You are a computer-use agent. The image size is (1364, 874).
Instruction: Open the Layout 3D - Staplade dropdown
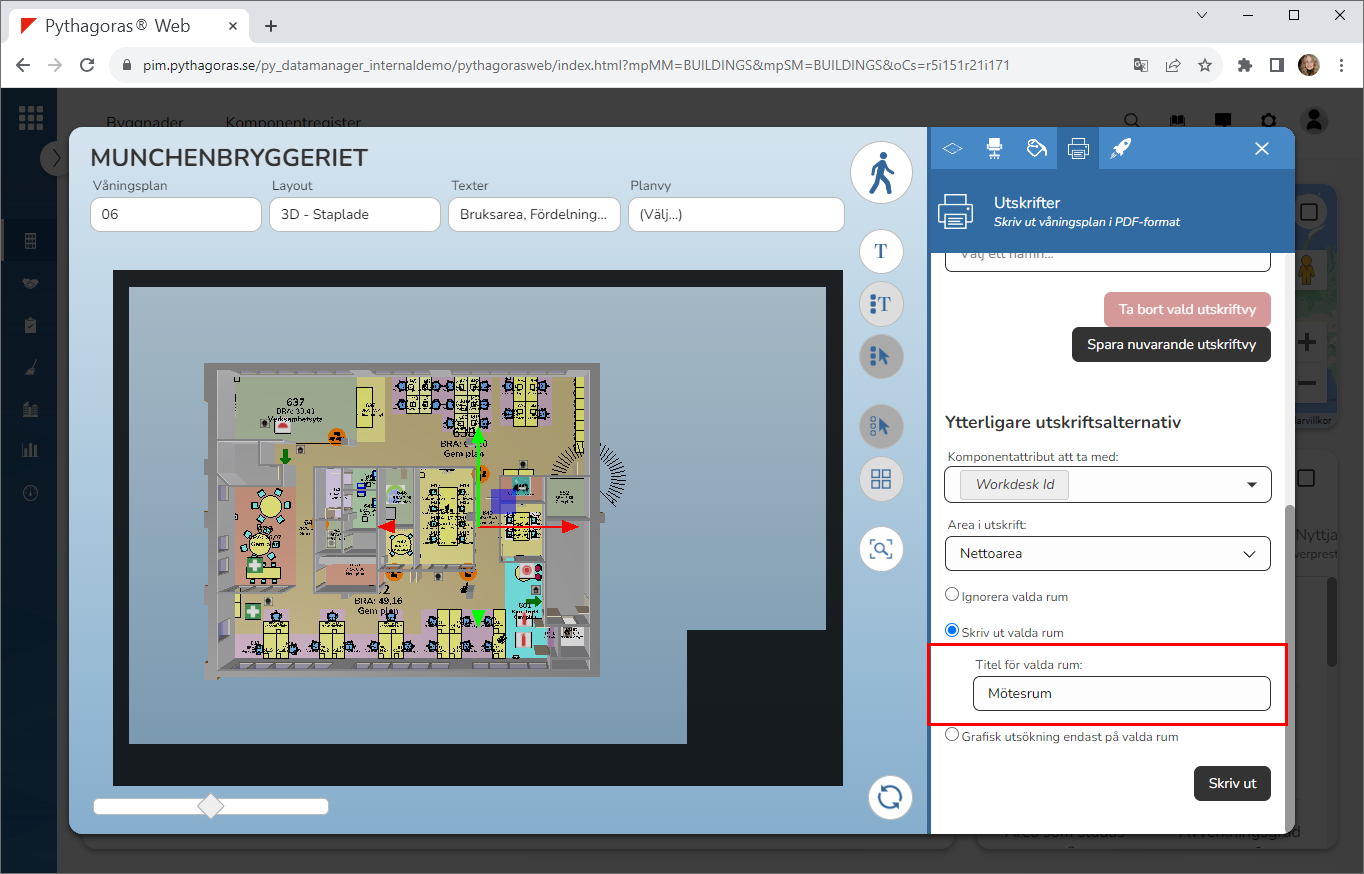pyautogui.click(x=354, y=214)
